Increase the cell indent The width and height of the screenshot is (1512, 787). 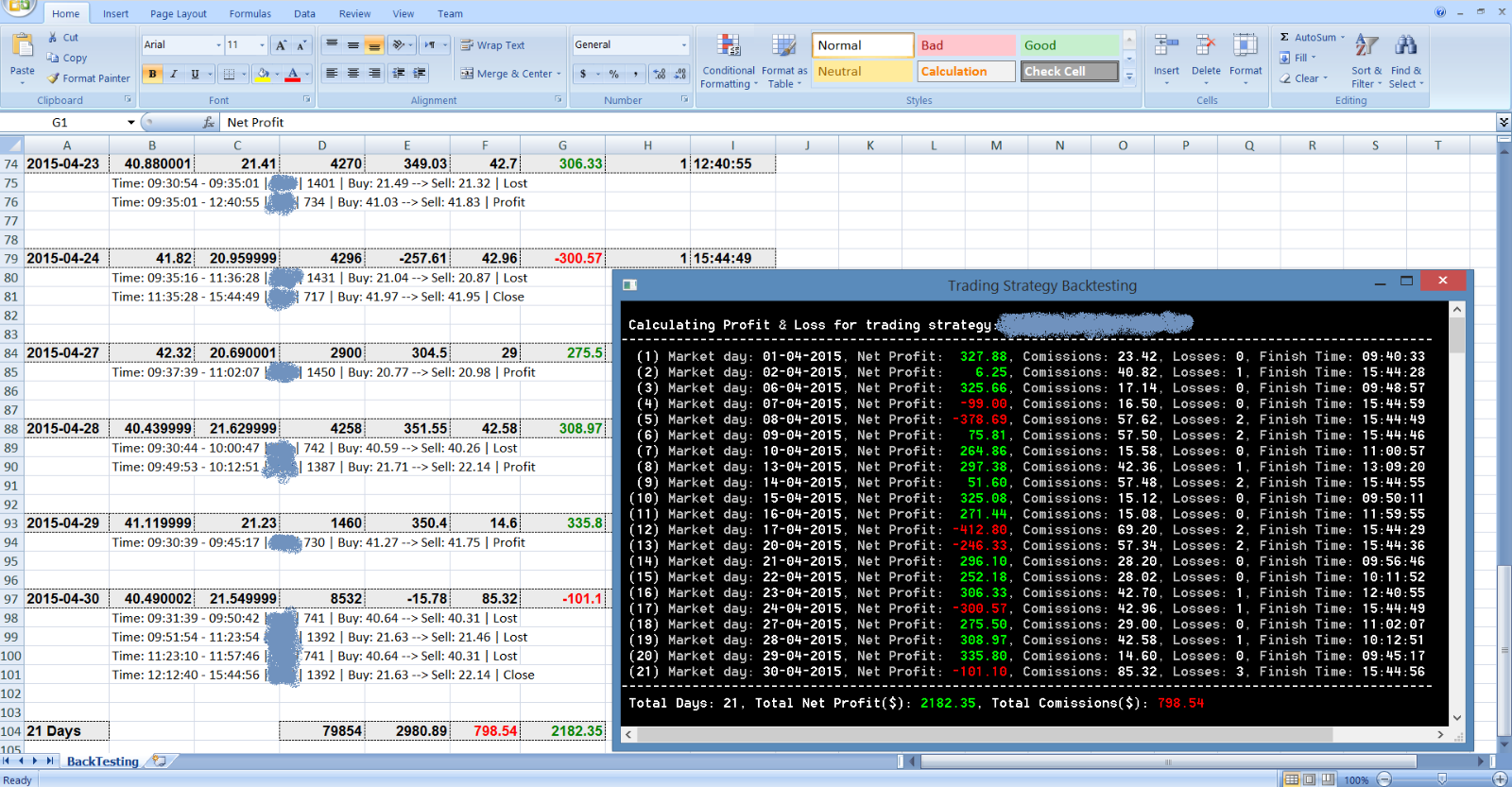click(420, 73)
